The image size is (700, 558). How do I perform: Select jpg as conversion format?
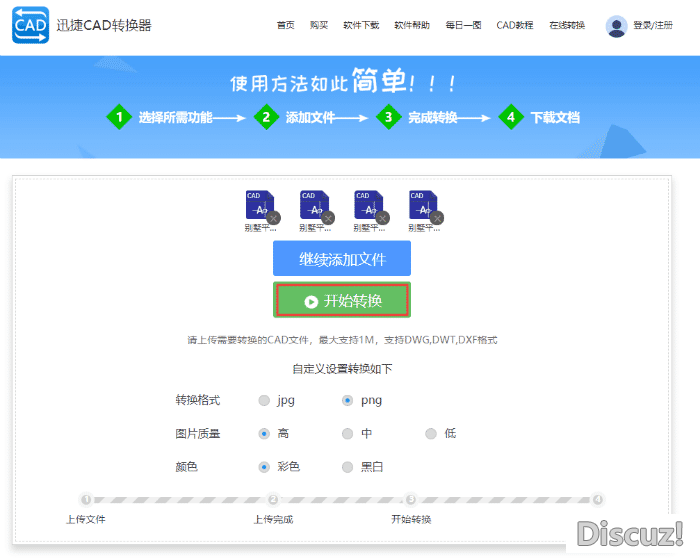[264, 400]
